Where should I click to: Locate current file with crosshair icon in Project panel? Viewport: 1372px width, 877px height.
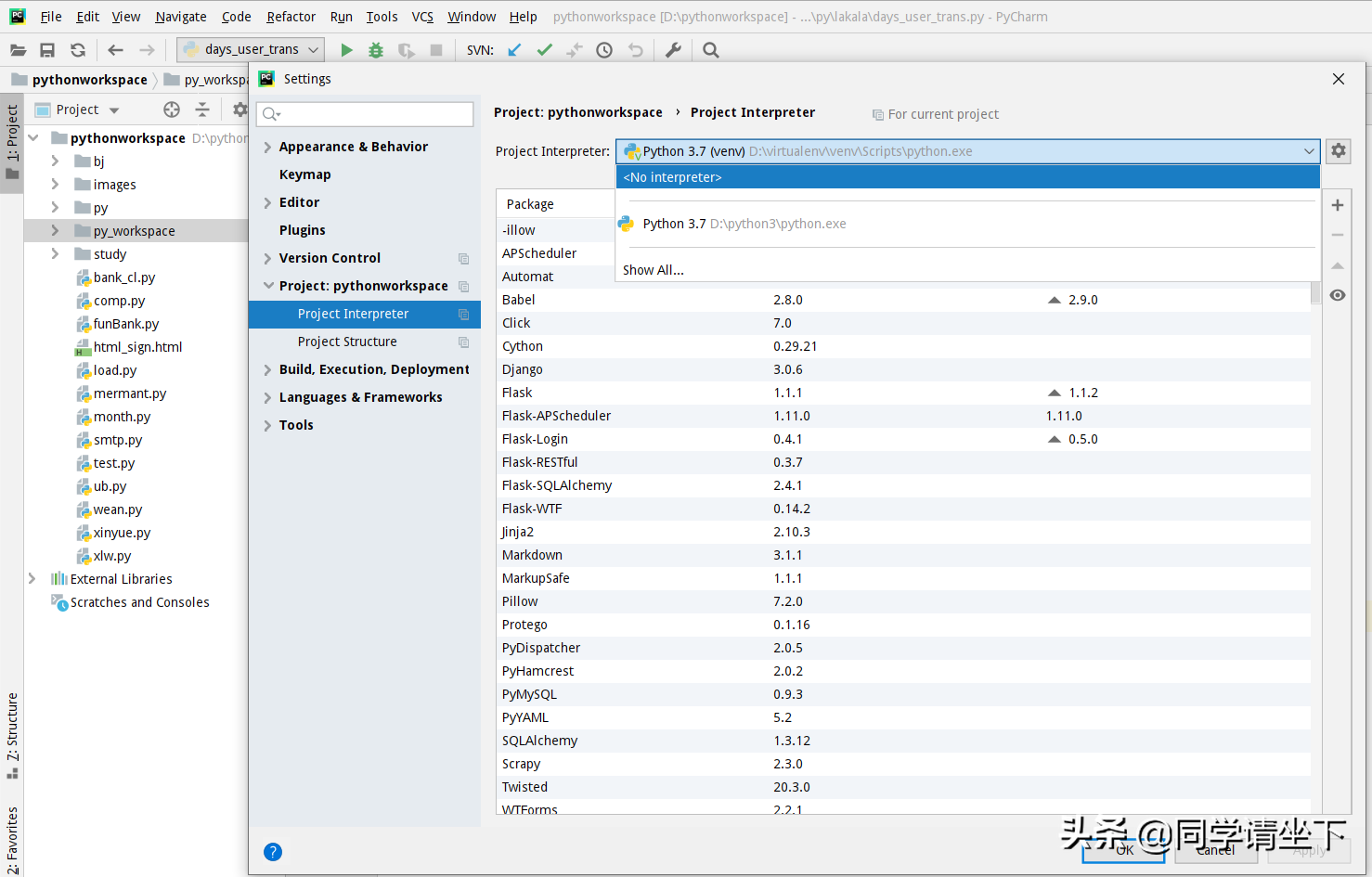pos(172,110)
